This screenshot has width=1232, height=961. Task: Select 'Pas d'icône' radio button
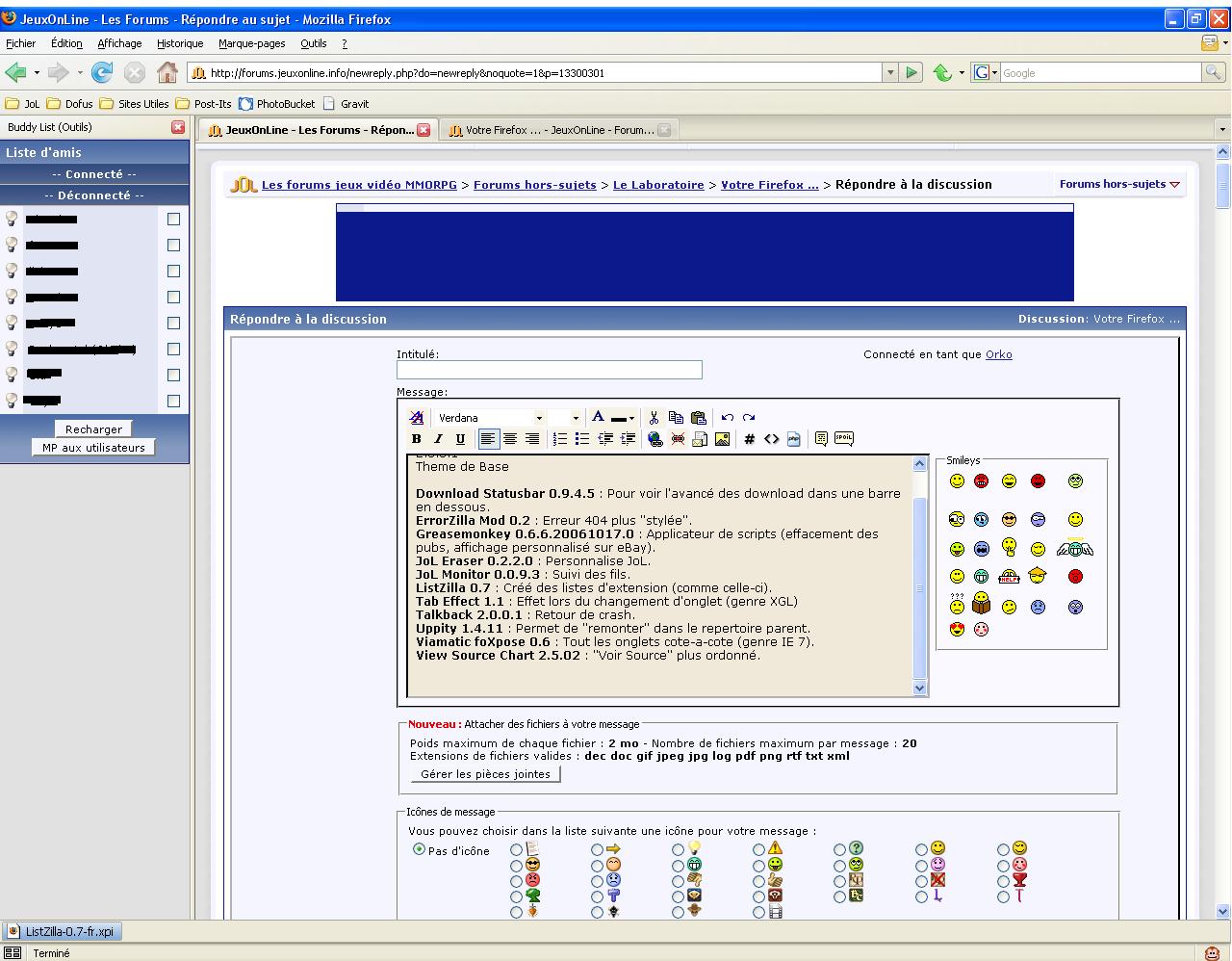pos(419,849)
